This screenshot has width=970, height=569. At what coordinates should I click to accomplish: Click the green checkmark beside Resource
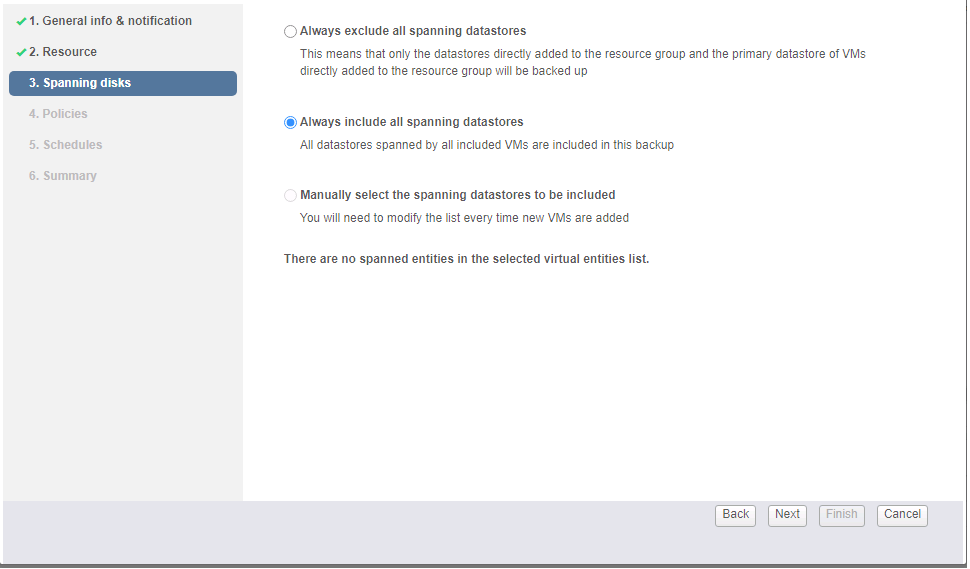coord(21,52)
